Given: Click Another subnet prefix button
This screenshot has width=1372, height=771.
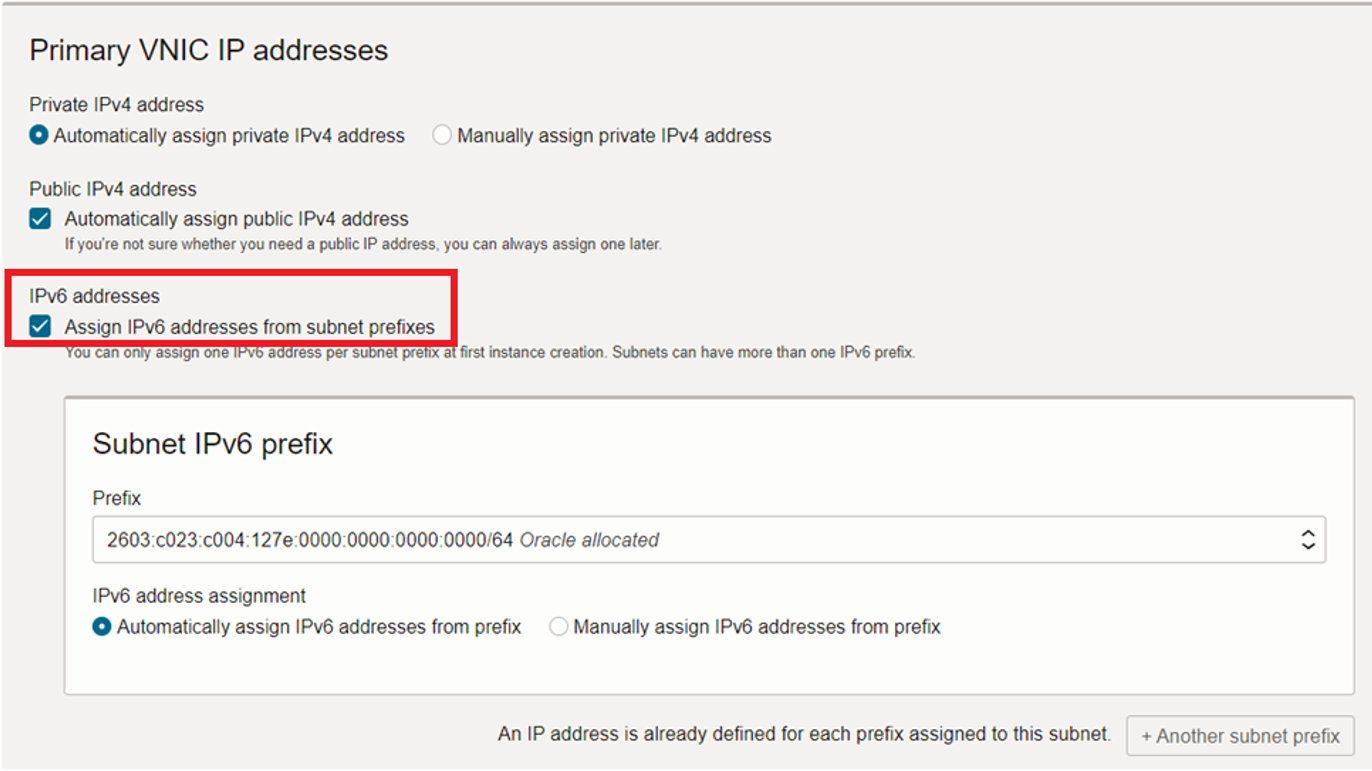Looking at the screenshot, I should [1240, 735].
